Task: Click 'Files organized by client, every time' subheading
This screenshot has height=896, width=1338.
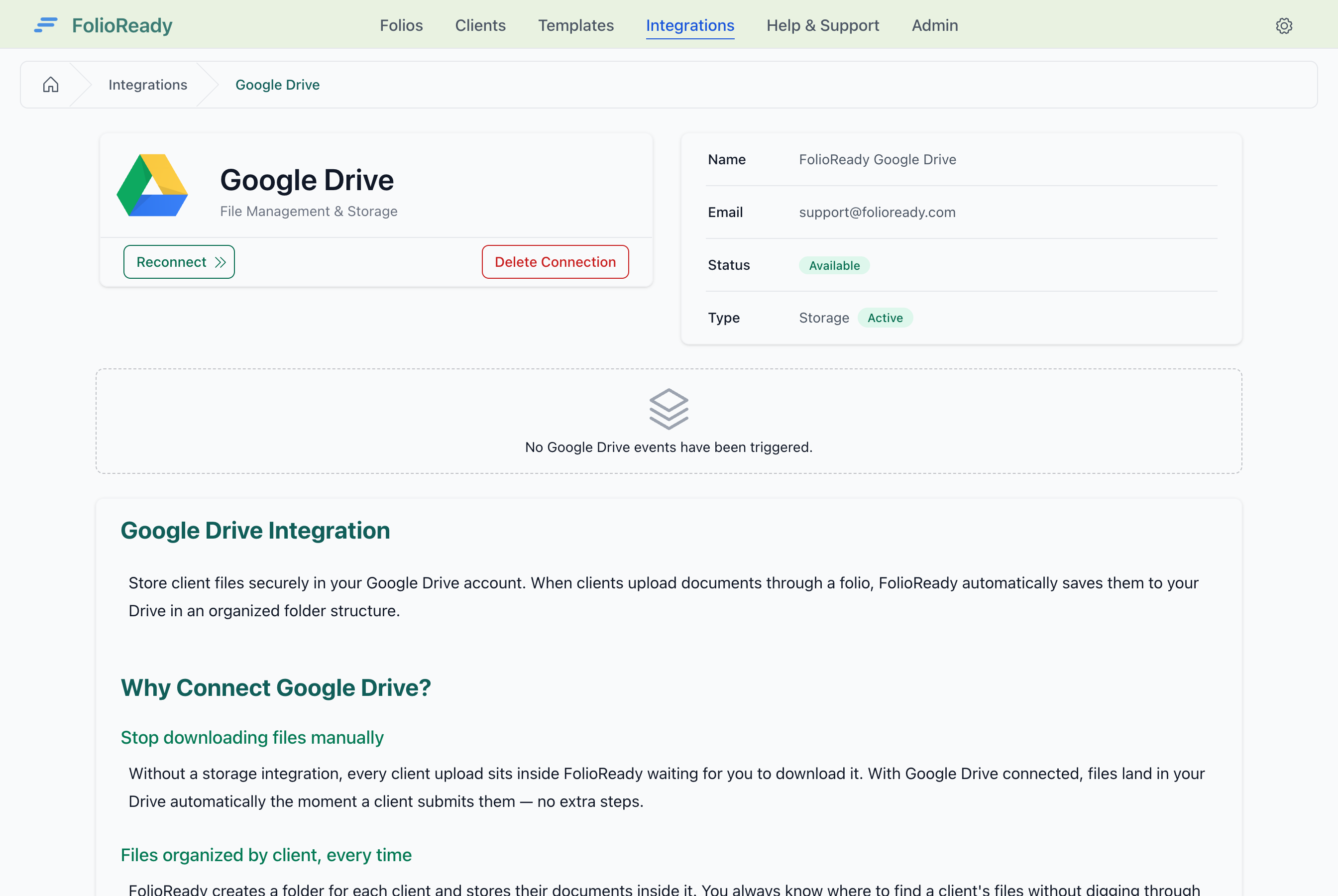Action: tap(266, 855)
